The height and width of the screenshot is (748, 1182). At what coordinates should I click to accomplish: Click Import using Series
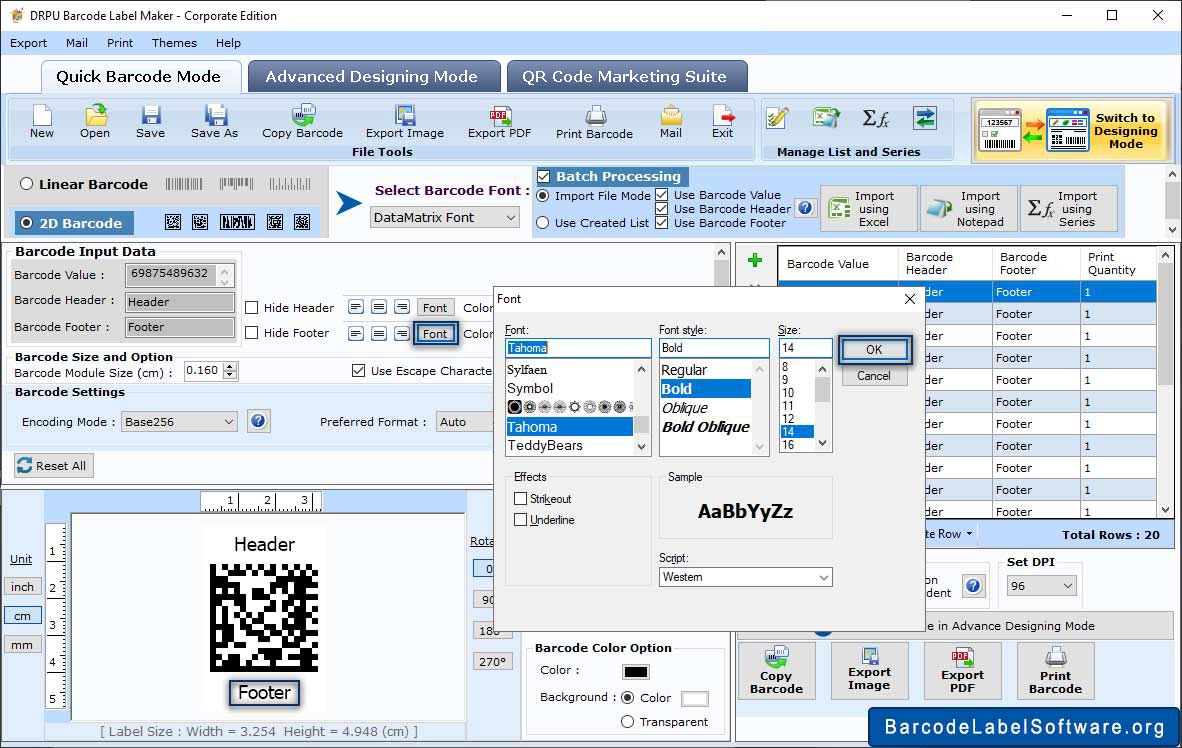pyautogui.click(x=1068, y=208)
